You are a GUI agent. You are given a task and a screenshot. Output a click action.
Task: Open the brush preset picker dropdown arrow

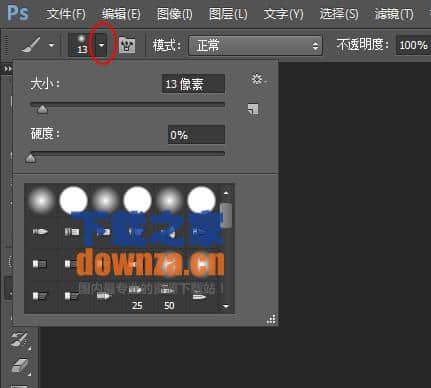tap(102, 45)
